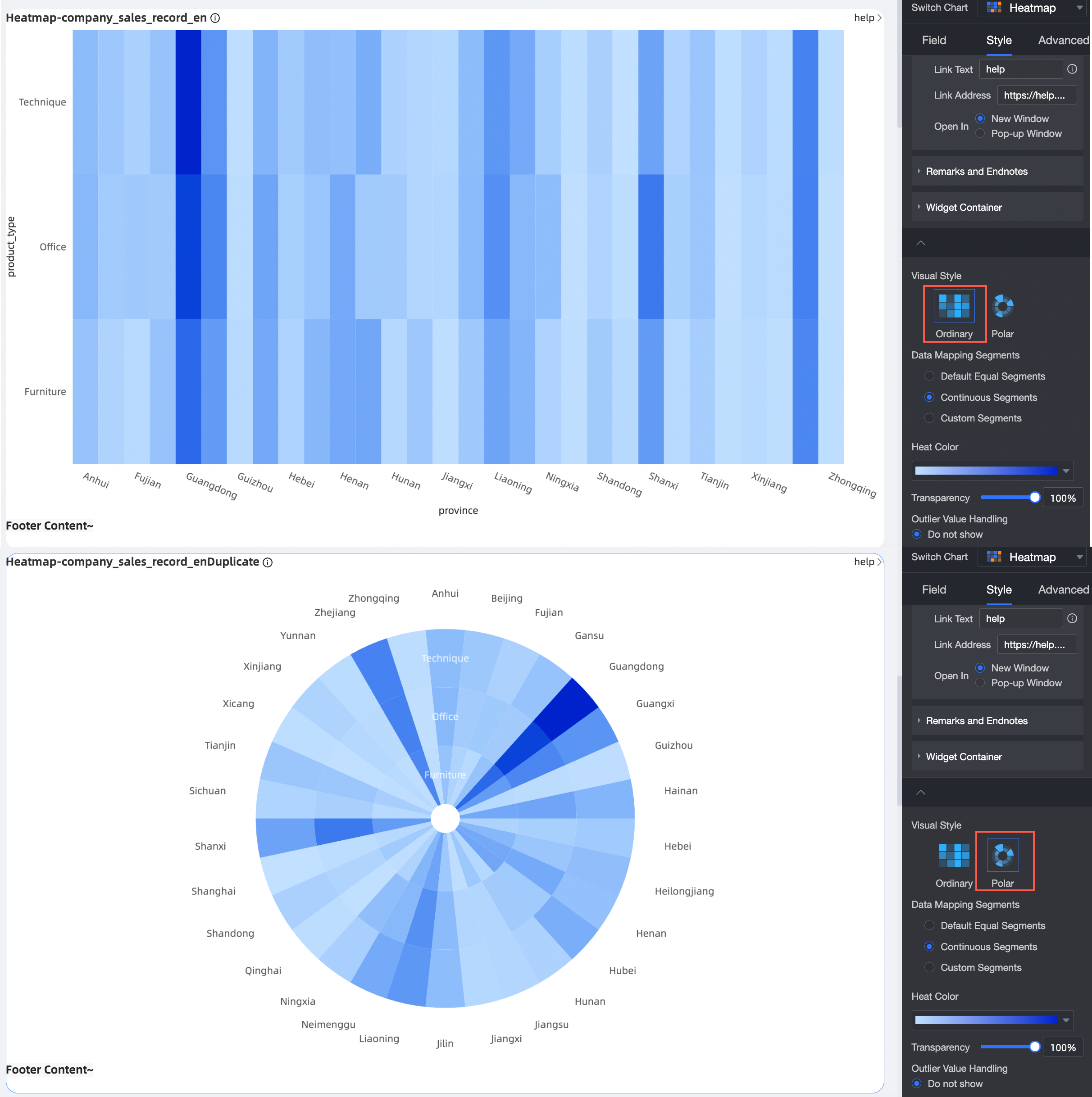Open Advanced tab in bottom panel
The image size is (1092, 1097).
(x=1063, y=590)
